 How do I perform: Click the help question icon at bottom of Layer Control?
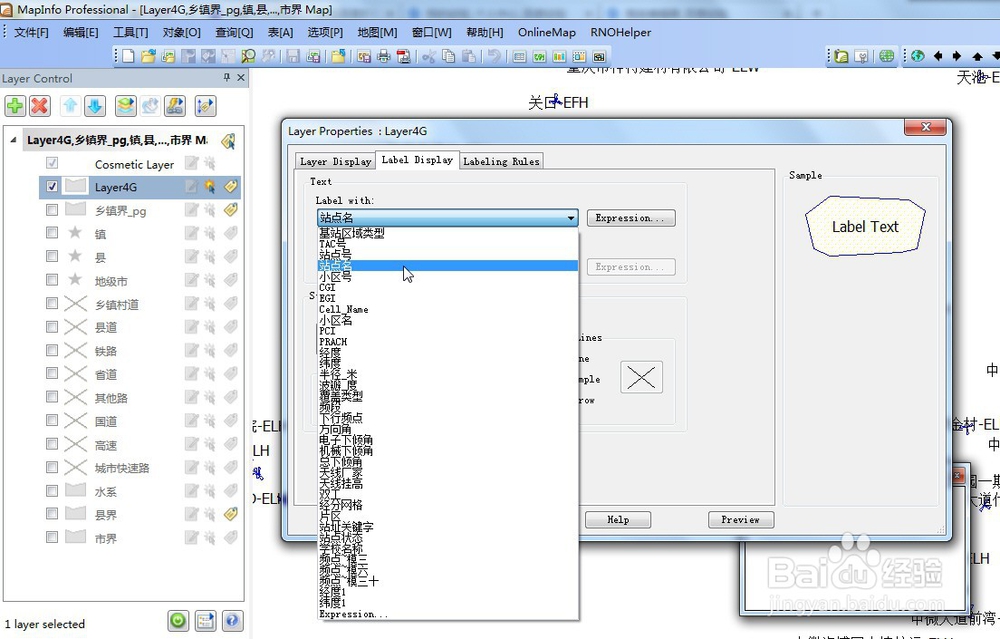[232, 621]
